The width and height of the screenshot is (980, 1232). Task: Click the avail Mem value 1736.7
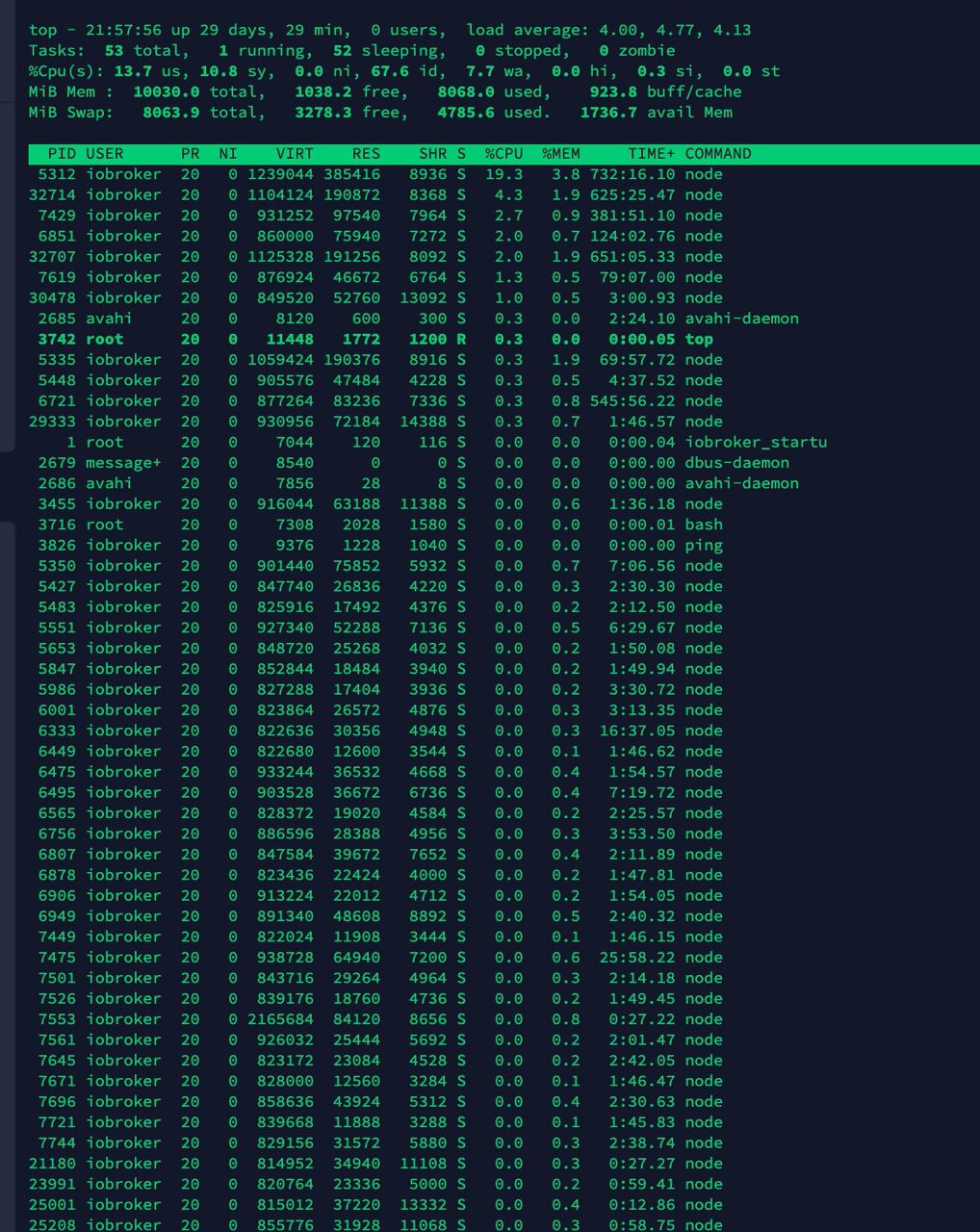point(607,113)
